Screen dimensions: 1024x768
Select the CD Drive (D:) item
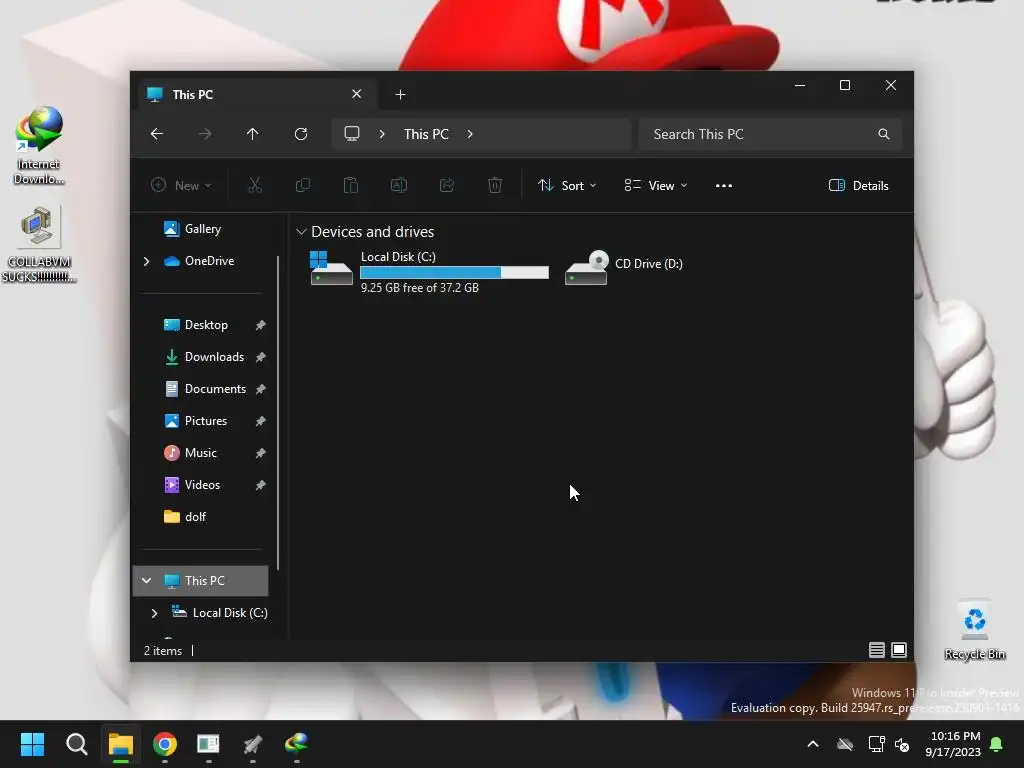(624, 268)
